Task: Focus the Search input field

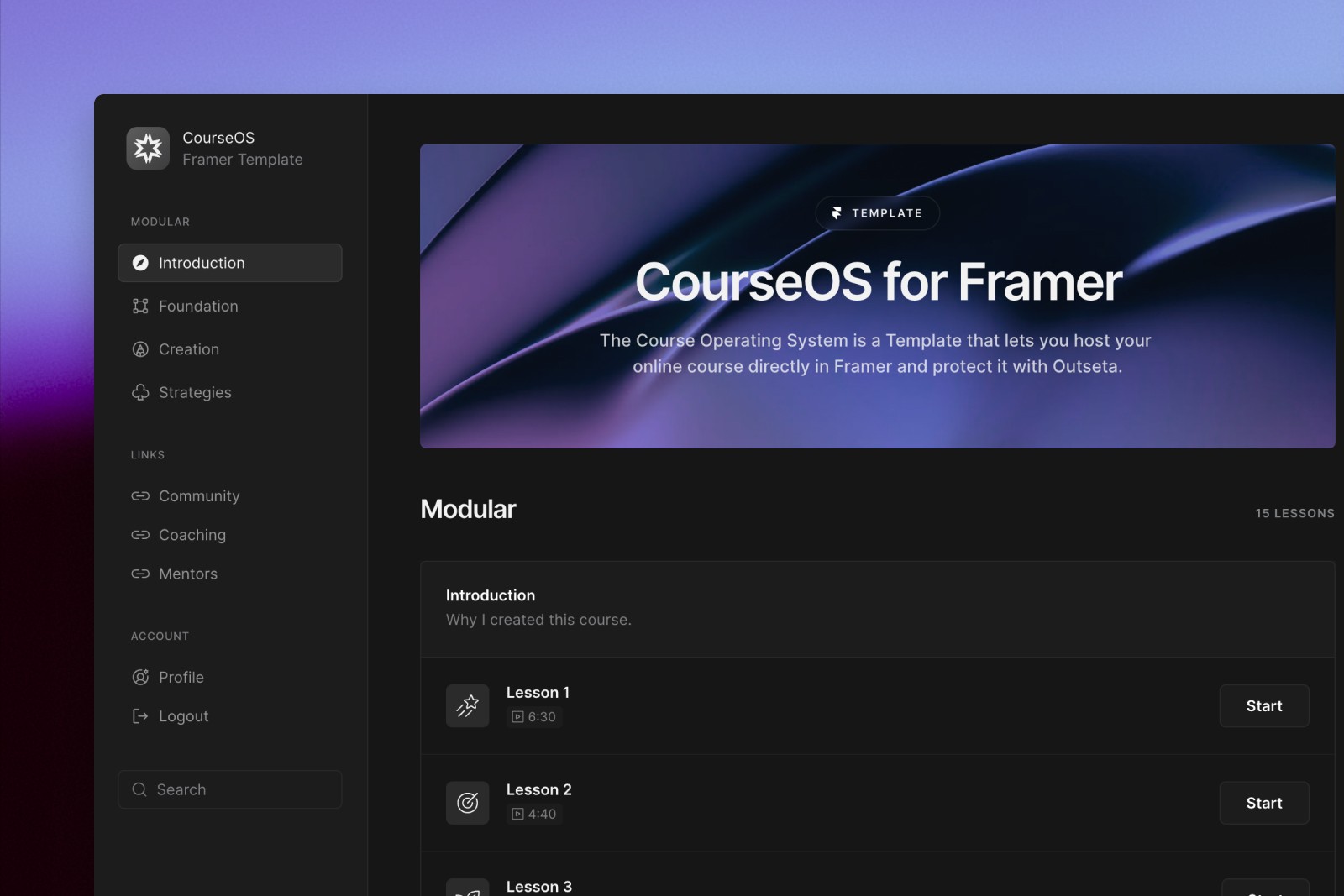Action: (x=230, y=789)
